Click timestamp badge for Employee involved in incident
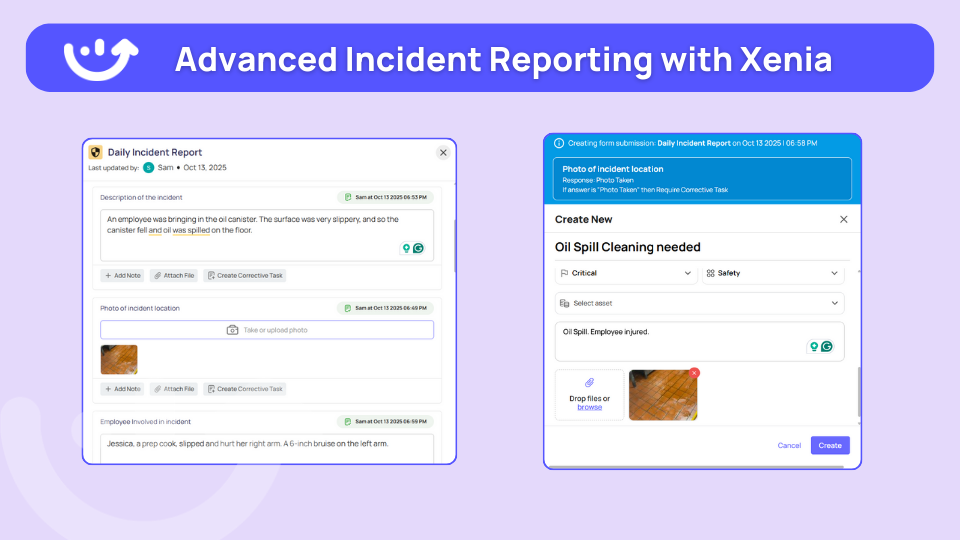Viewport: 960px width, 540px height. point(386,421)
